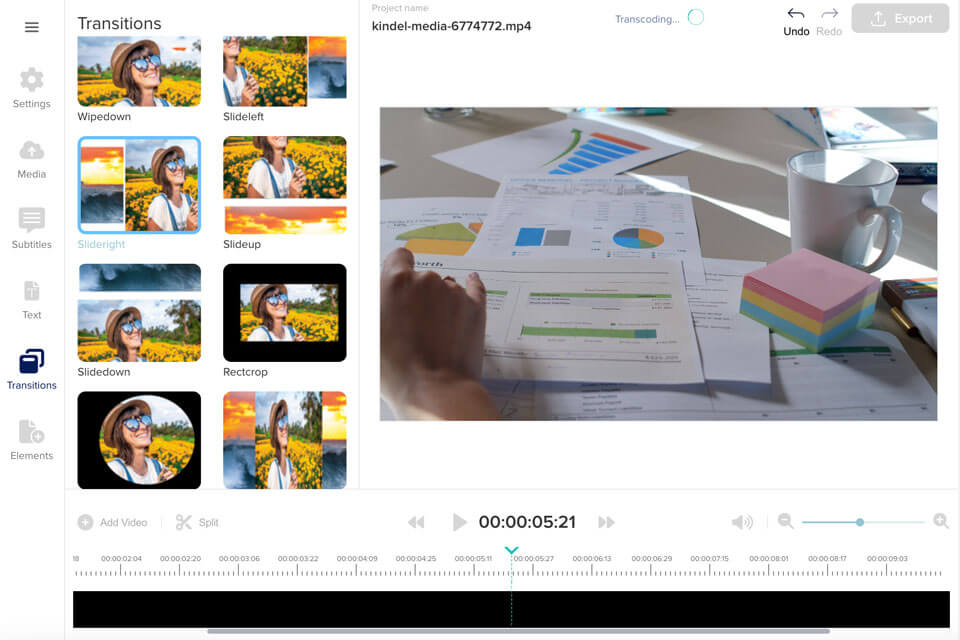
Task: Click the Transcoding status text
Action: (647, 19)
